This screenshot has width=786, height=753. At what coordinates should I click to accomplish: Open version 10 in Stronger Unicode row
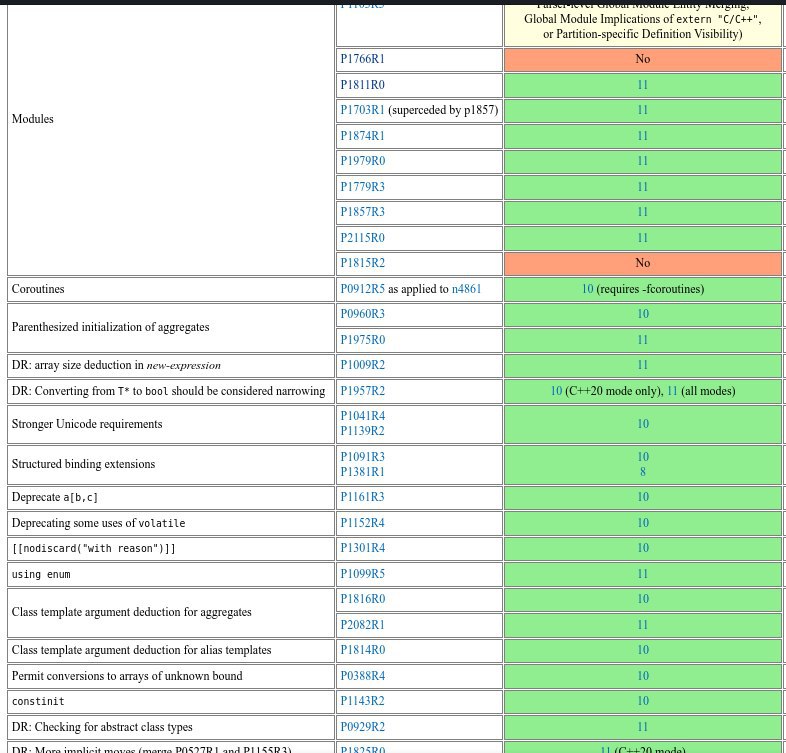click(643, 424)
